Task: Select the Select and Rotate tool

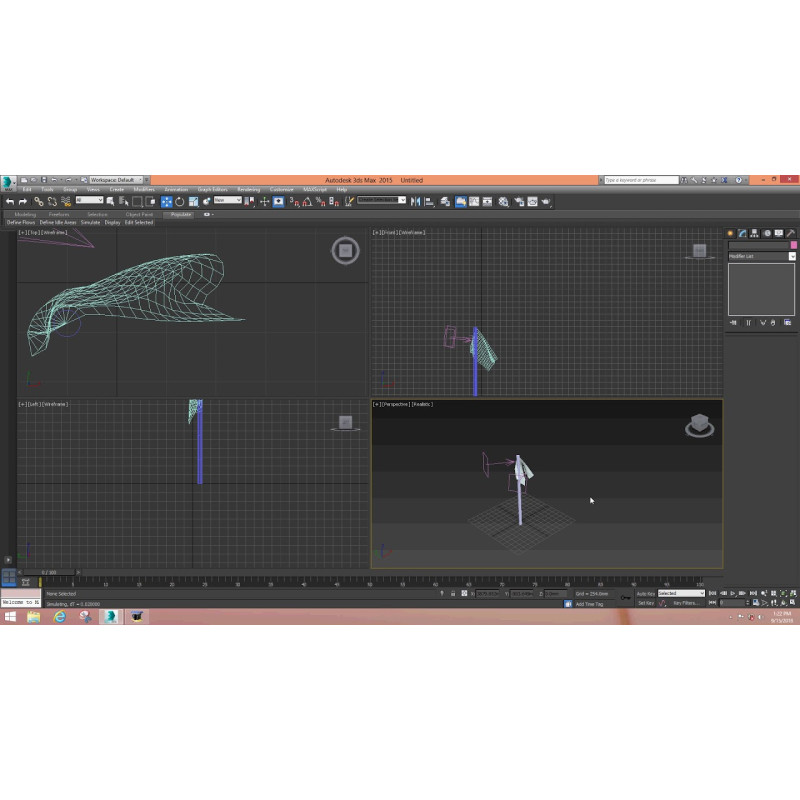Action: 179,201
